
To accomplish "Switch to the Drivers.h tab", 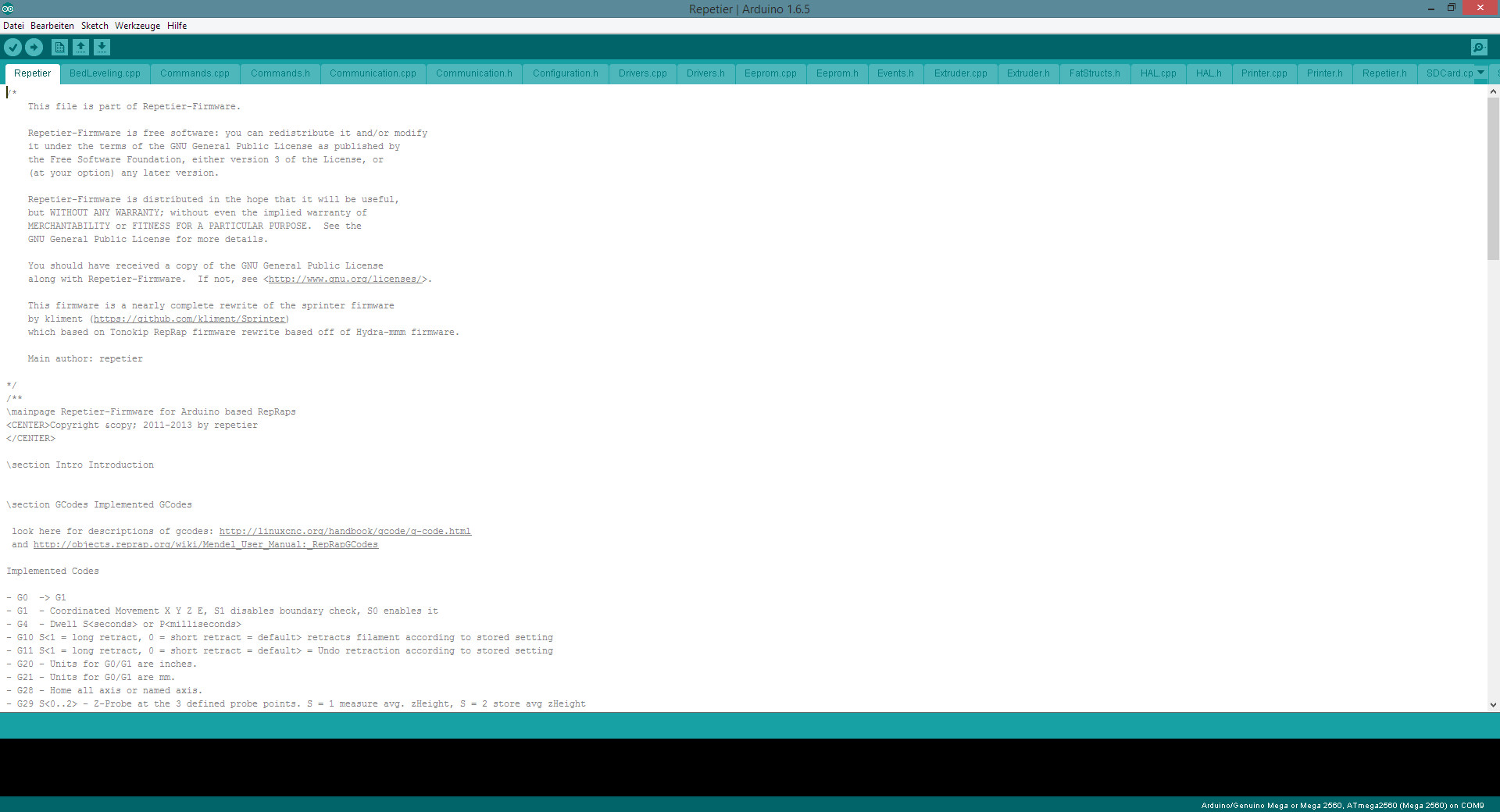I will click(705, 73).
